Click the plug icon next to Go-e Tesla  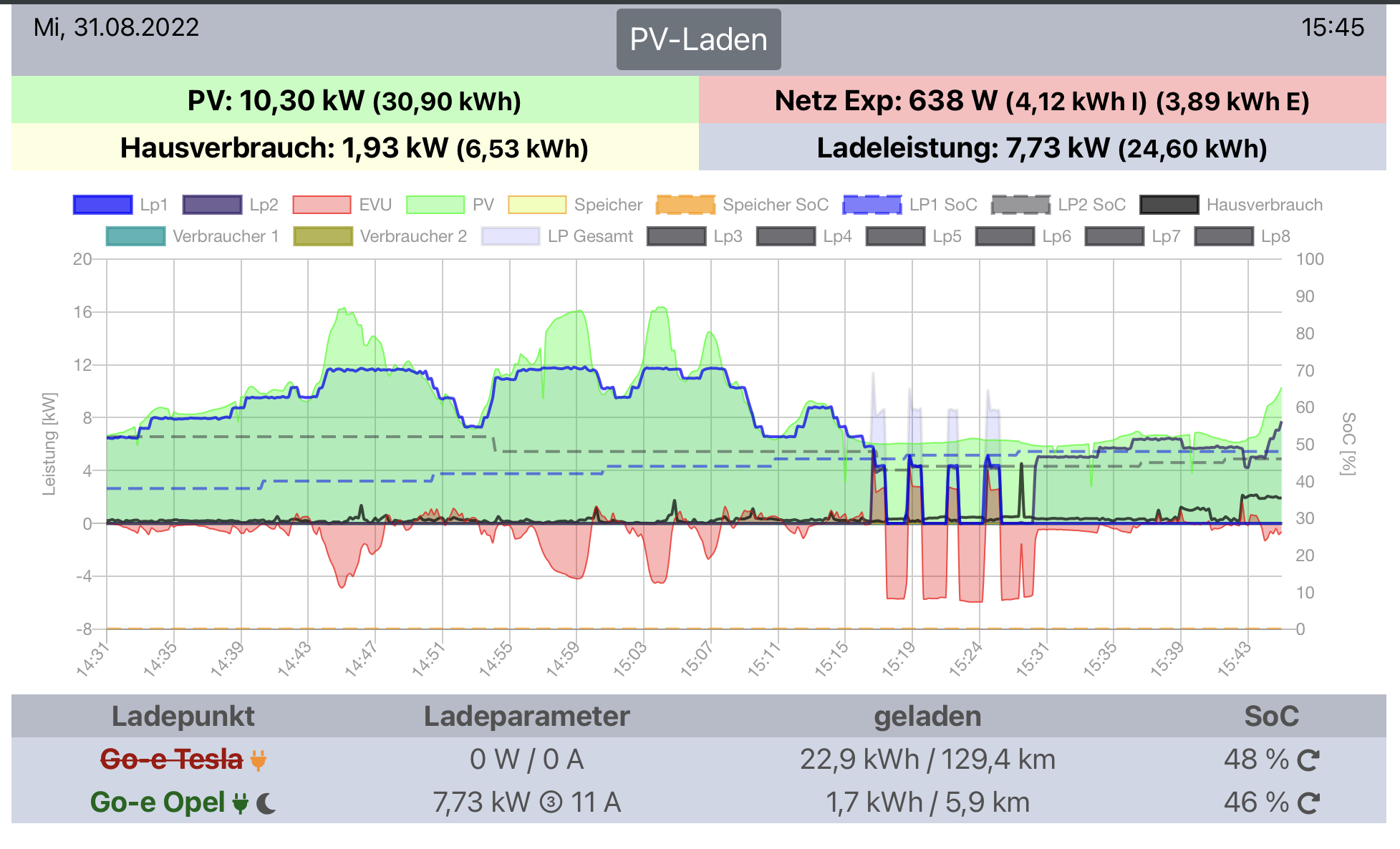[x=259, y=760]
